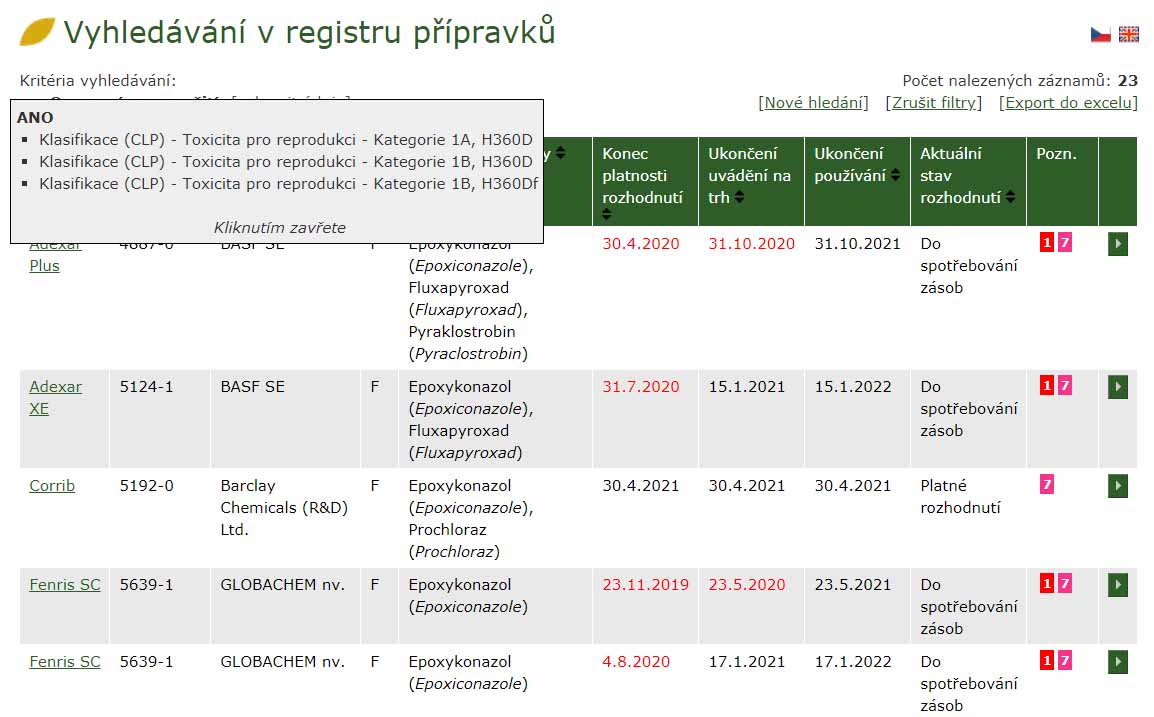Export results via Export do excelu
The image size is (1154, 717).
click(1068, 103)
